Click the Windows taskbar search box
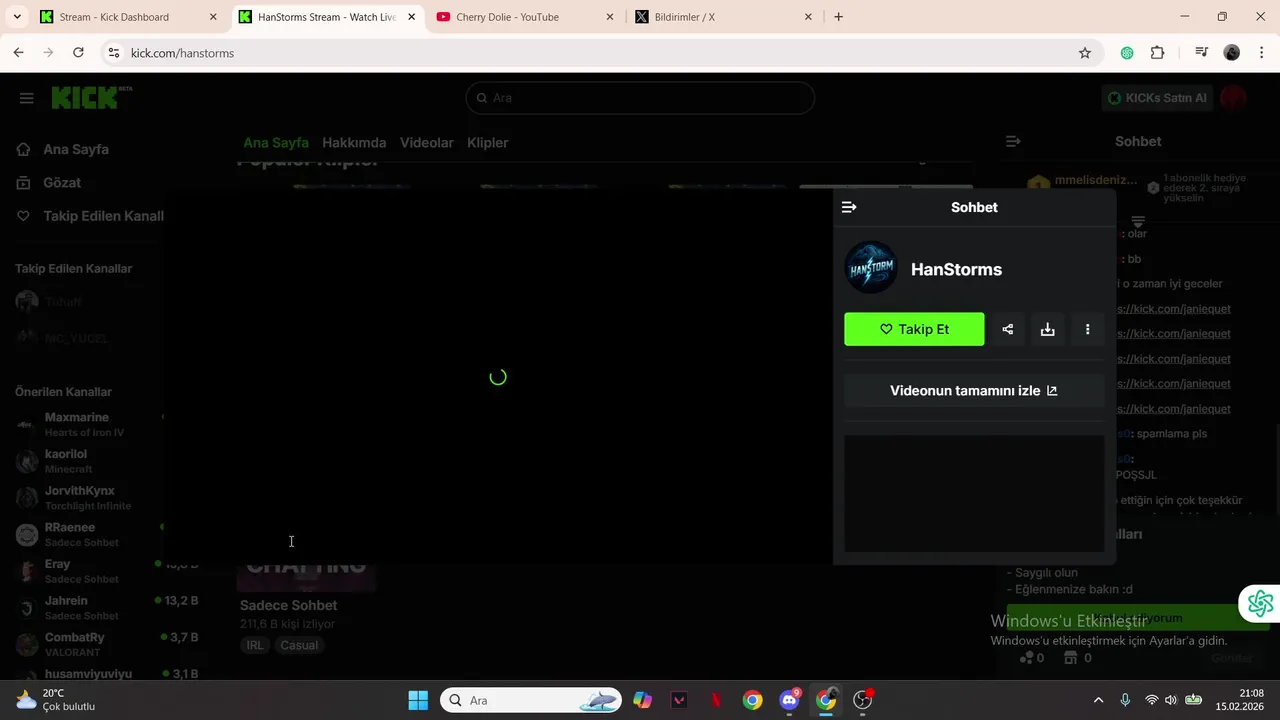Screen dimensions: 1280x720 coord(531,700)
